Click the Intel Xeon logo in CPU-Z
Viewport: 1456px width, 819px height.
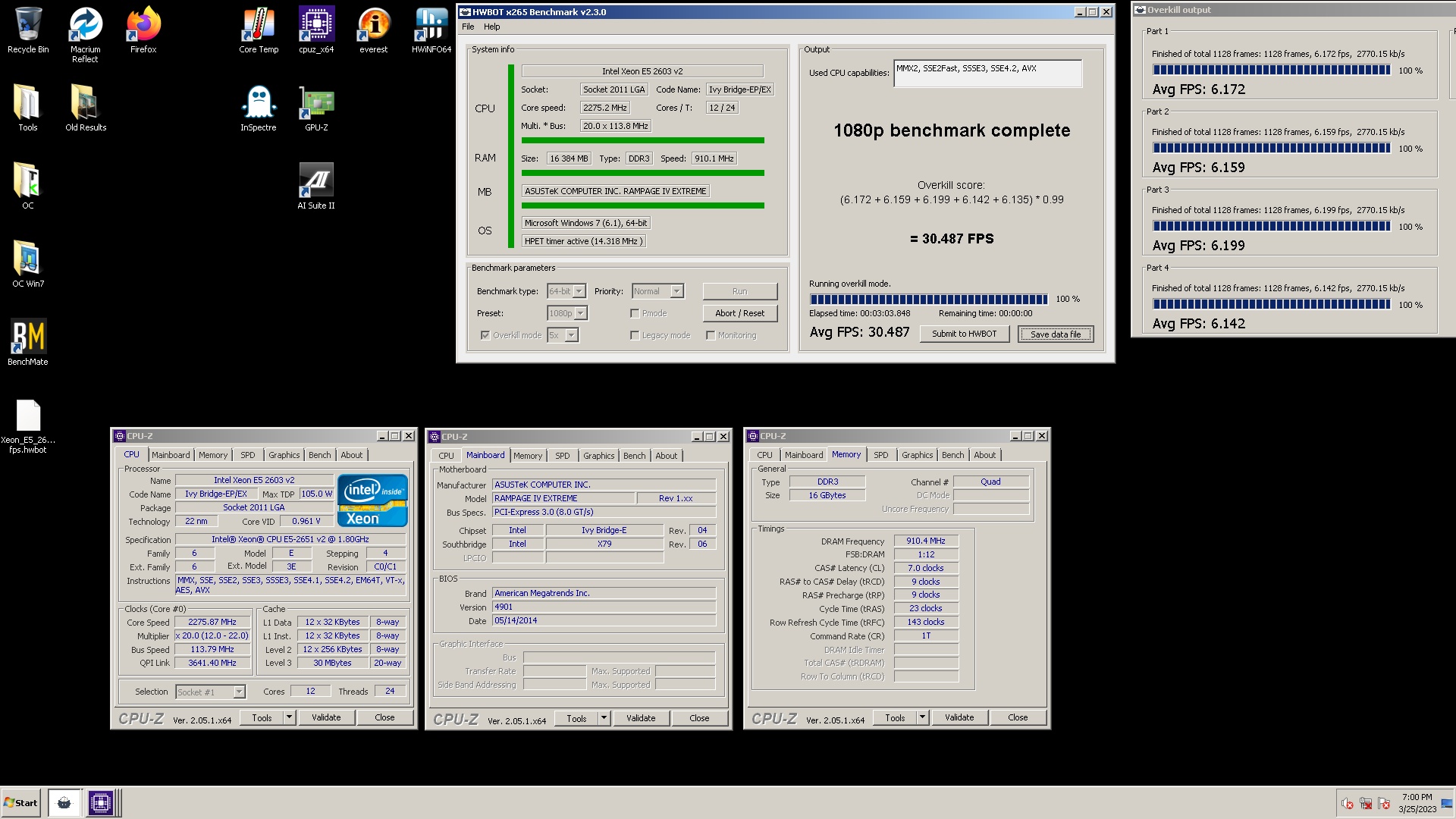tap(372, 500)
